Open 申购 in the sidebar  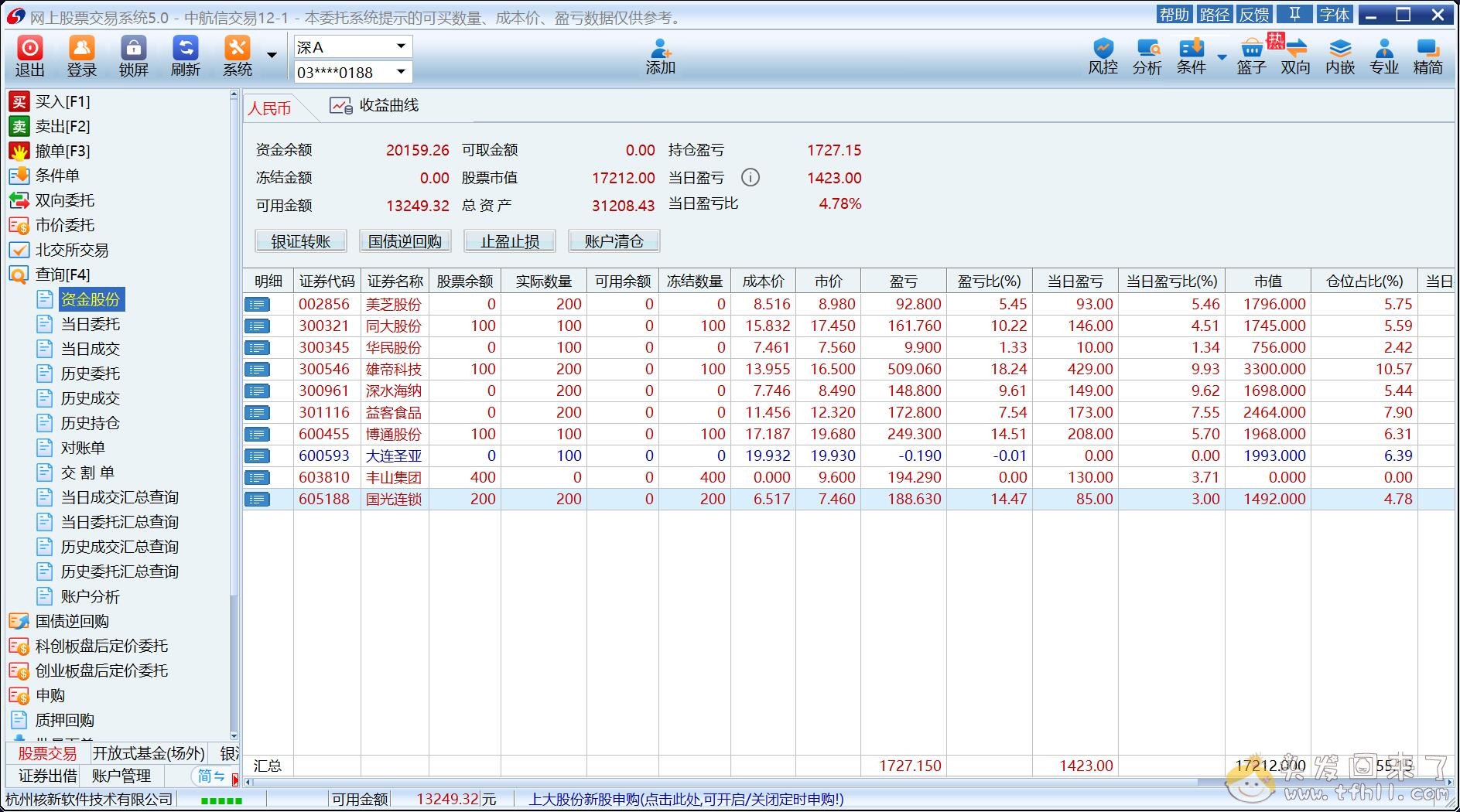click(37, 695)
